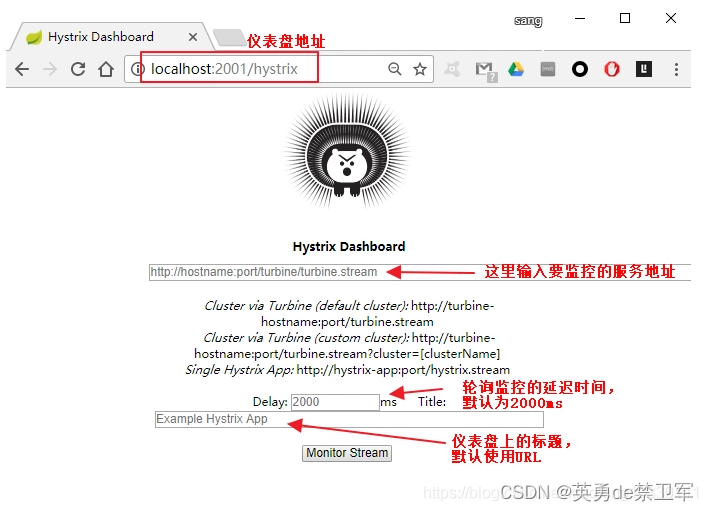
Task: Click the Delay: label
Action: pyautogui.click(x=270, y=402)
